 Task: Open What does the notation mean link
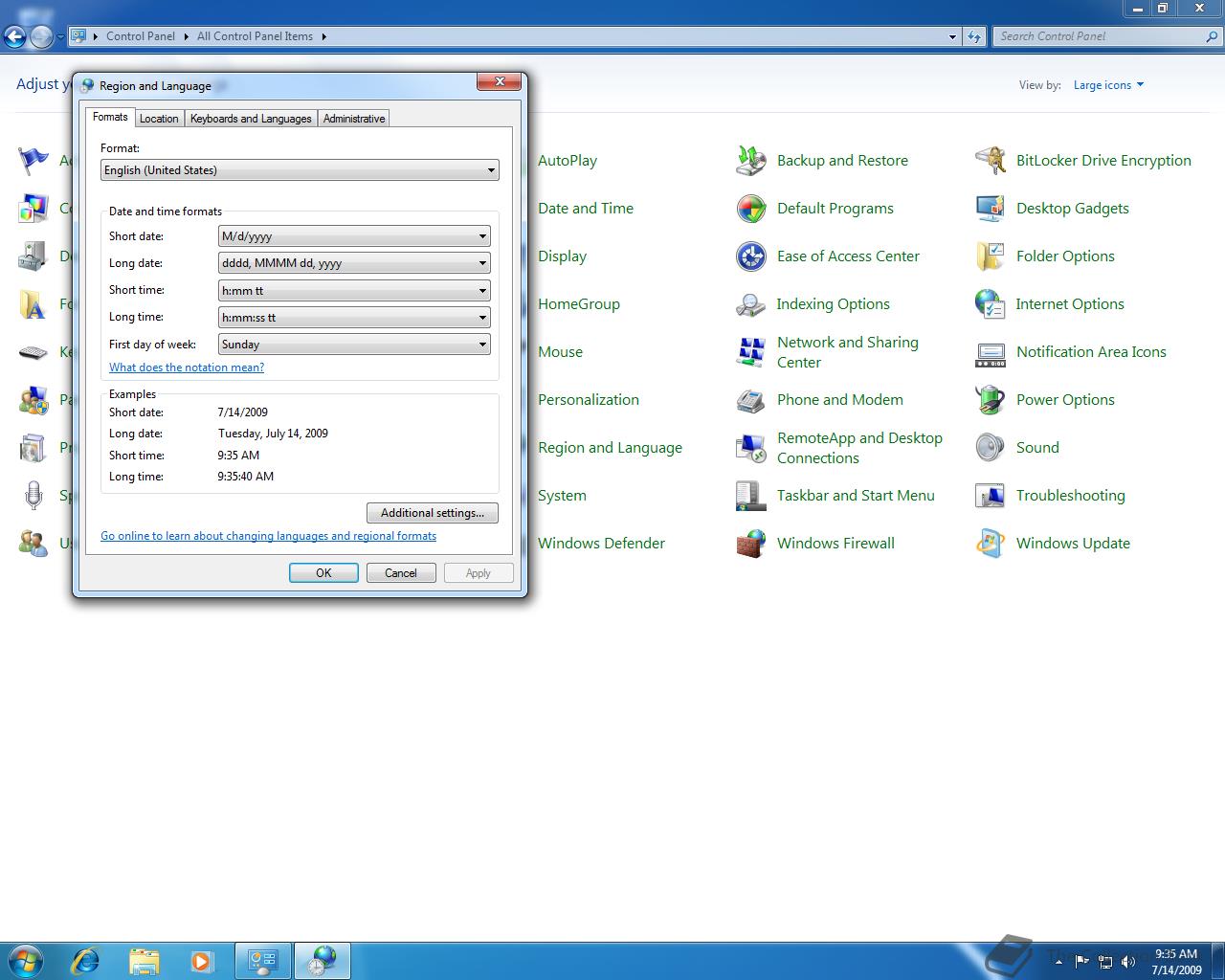point(187,367)
